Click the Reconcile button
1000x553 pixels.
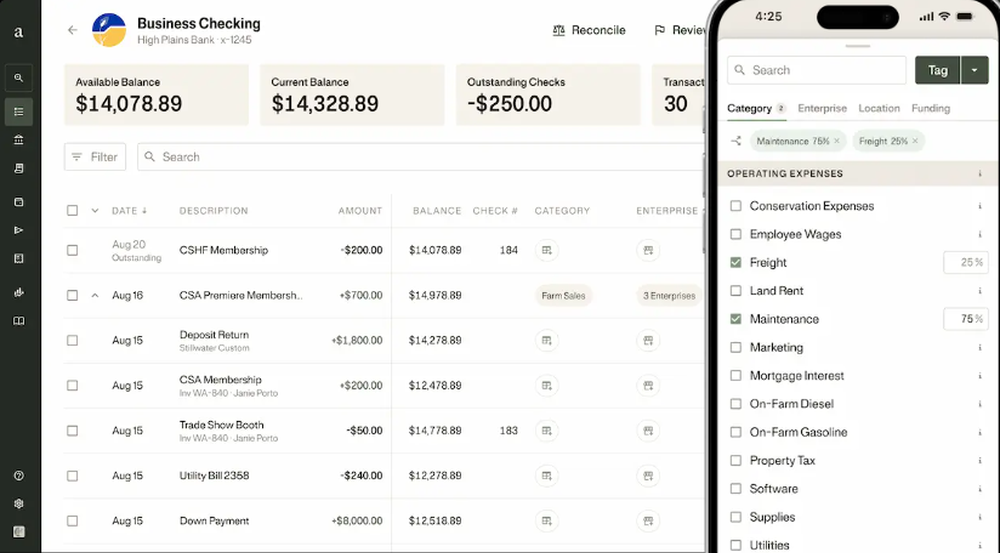pos(589,30)
